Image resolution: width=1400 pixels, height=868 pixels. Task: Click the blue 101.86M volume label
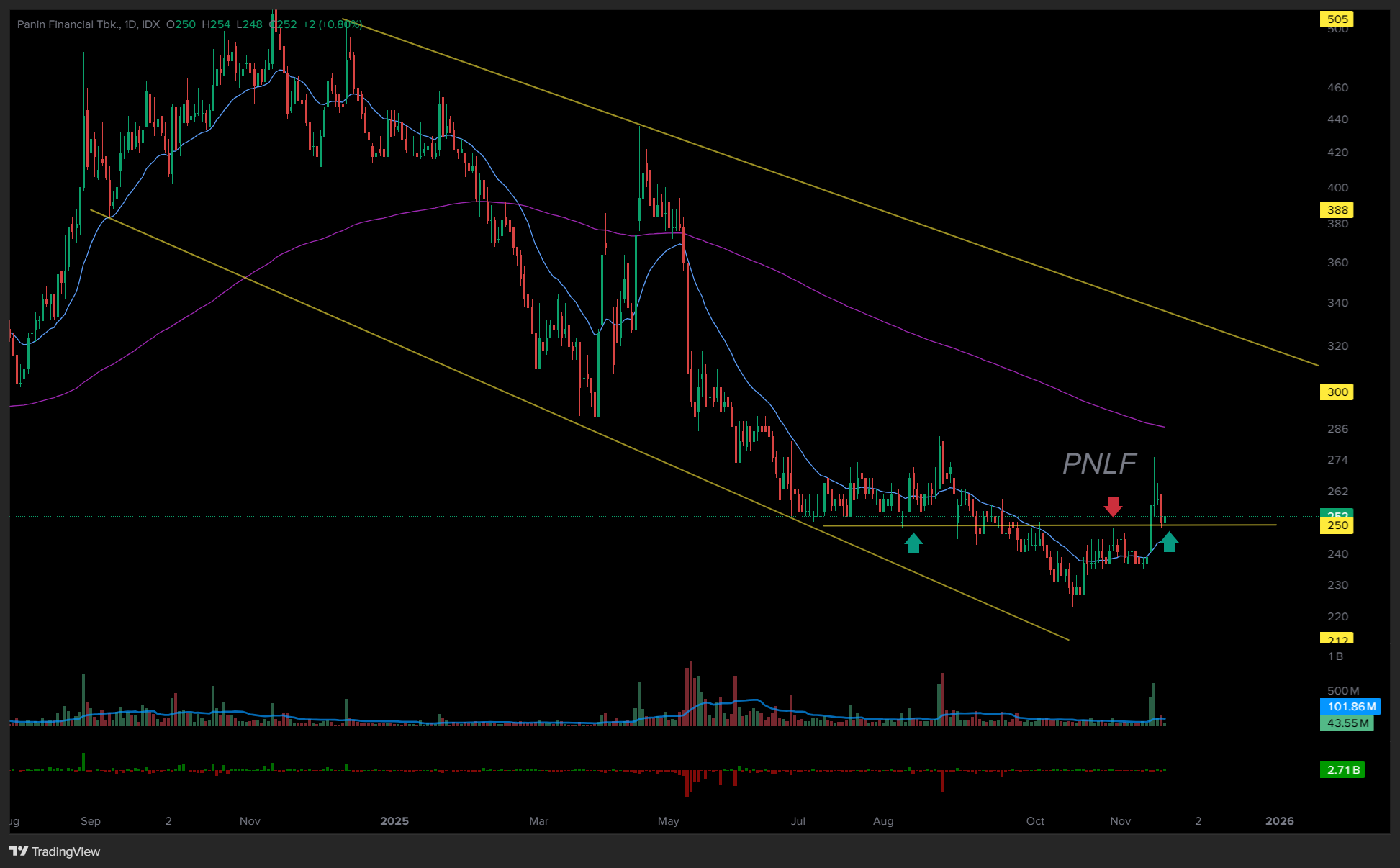point(1350,707)
